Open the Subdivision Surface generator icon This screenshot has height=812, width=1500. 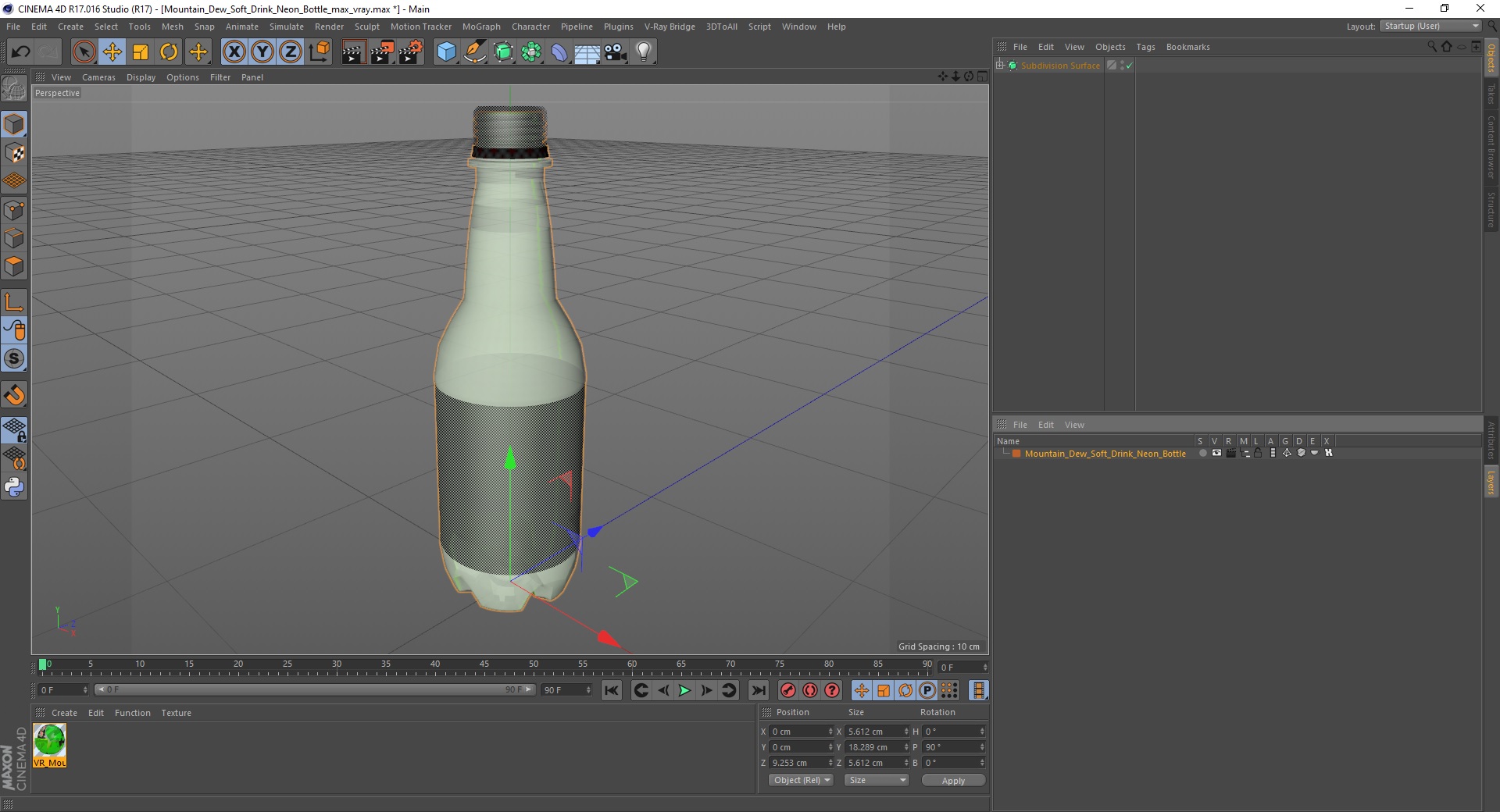tap(503, 52)
